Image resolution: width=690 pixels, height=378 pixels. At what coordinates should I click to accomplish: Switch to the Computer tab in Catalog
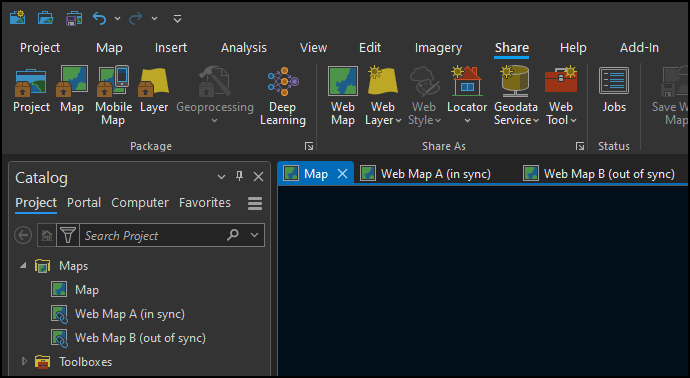point(140,203)
